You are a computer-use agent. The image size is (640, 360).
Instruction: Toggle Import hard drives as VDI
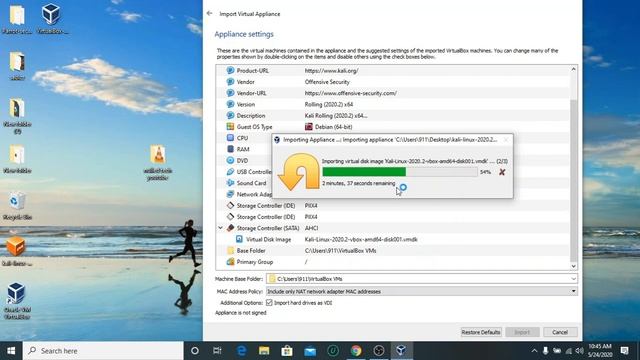(x=269, y=303)
